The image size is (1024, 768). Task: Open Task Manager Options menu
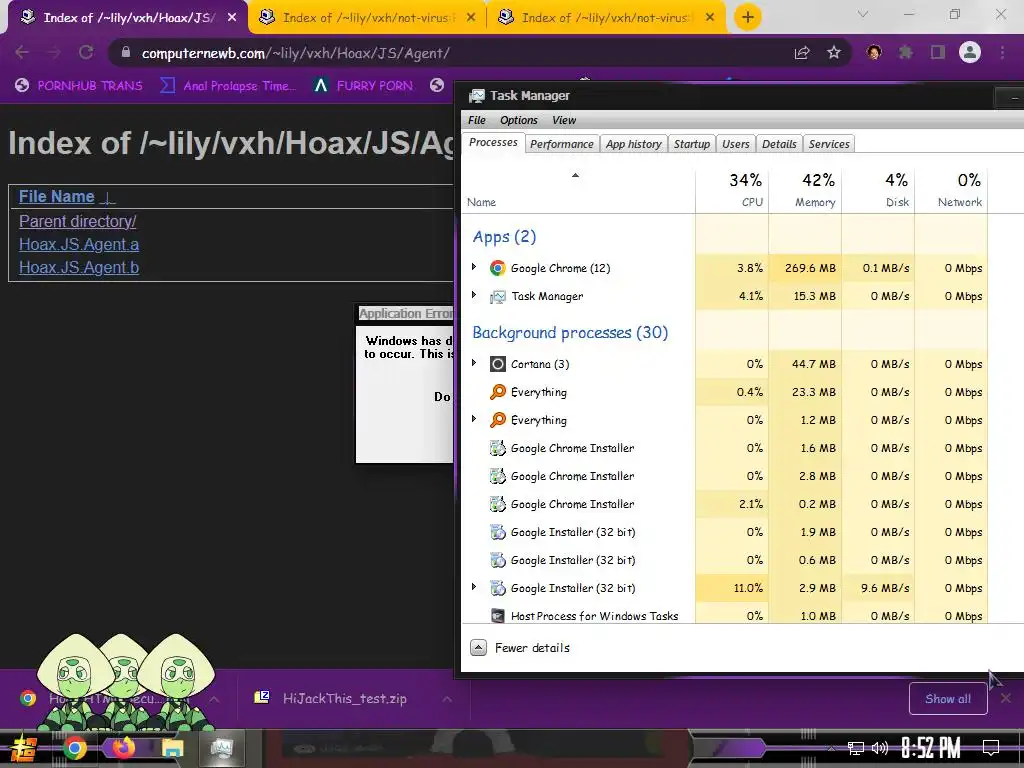coord(519,120)
